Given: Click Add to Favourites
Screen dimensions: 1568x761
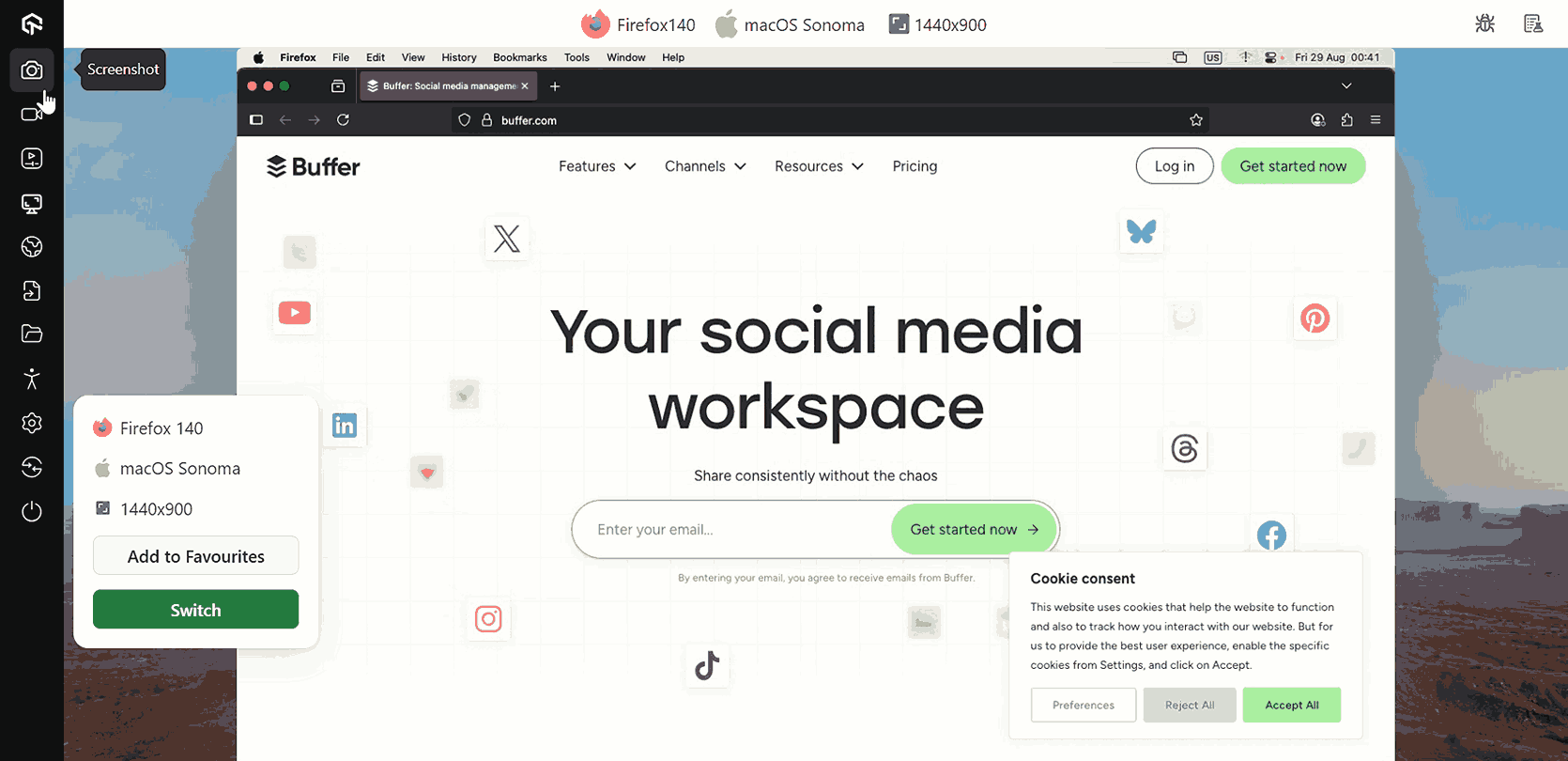Looking at the screenshot, I should (196, 556).
